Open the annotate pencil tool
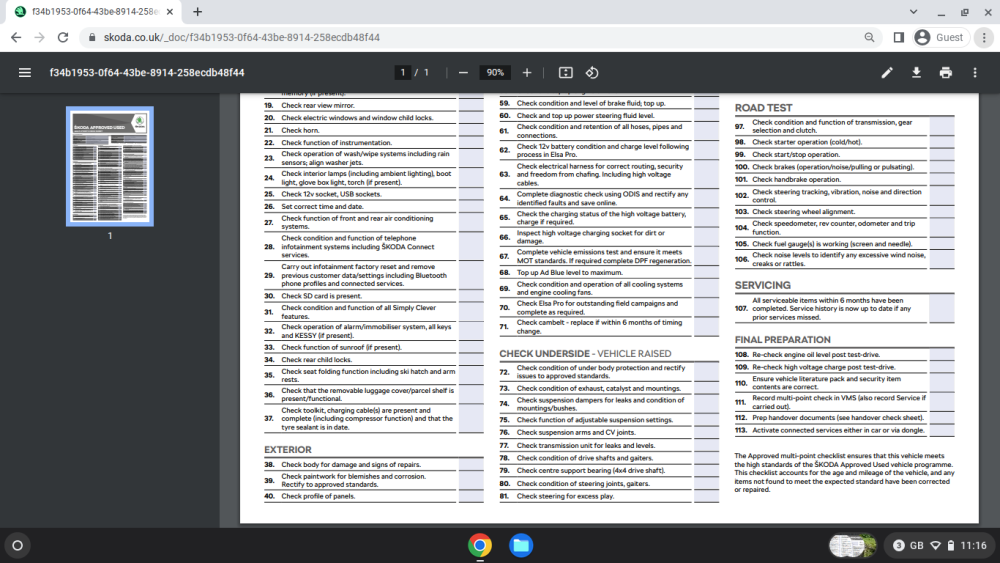The width and height of the screenshot is (1000, 563). 886,73
